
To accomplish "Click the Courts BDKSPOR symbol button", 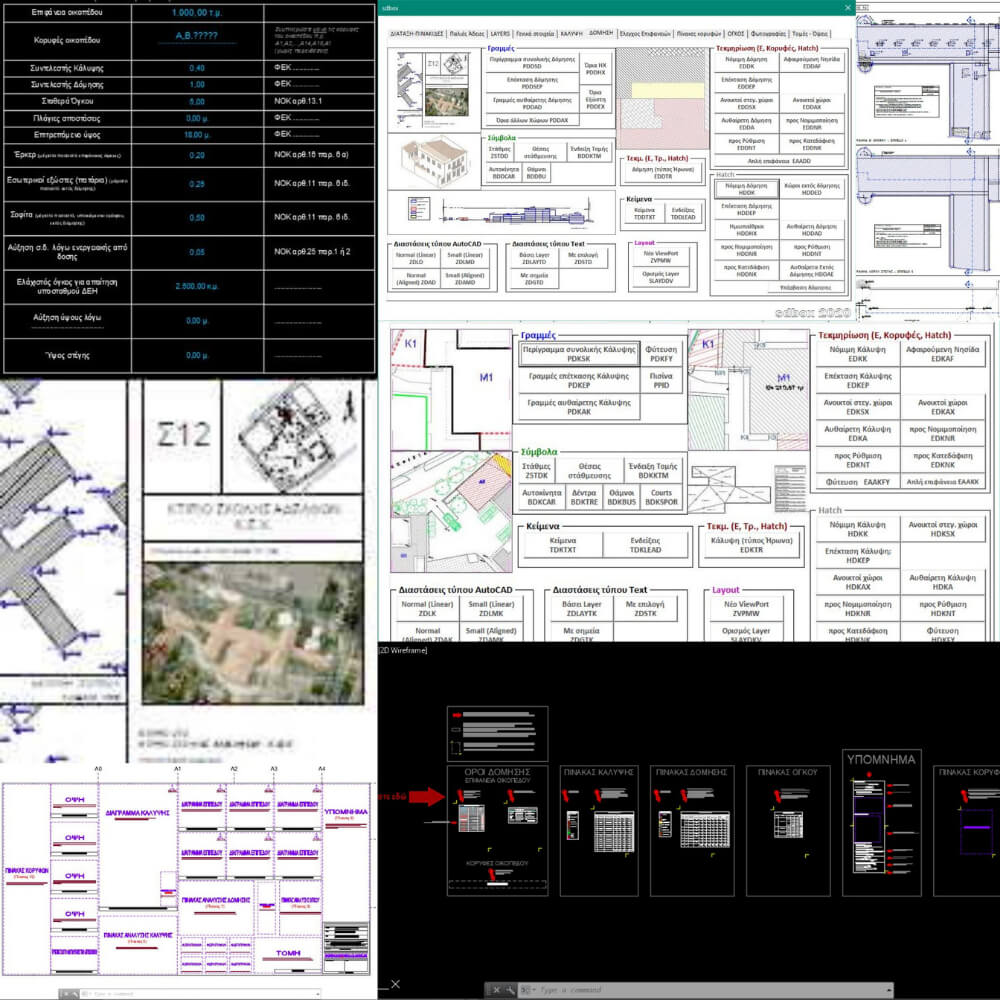I will coord(661,497).
